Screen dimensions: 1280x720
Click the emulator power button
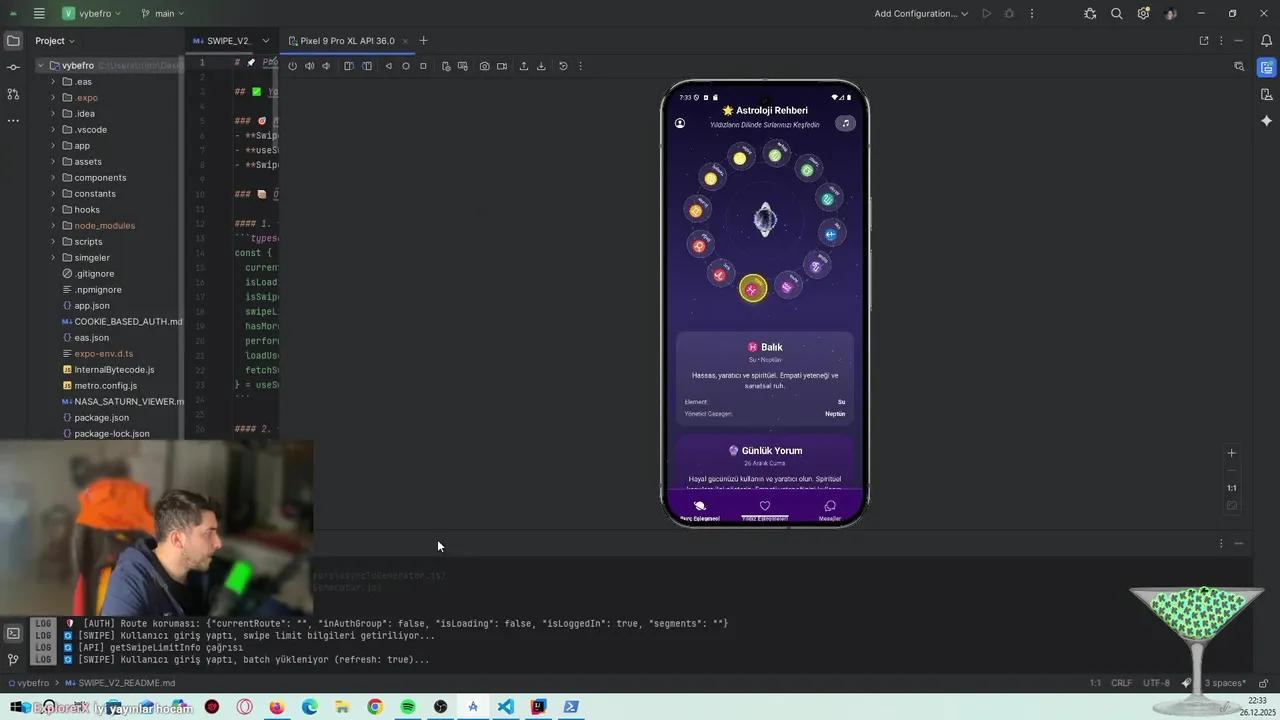coord(292,66)
